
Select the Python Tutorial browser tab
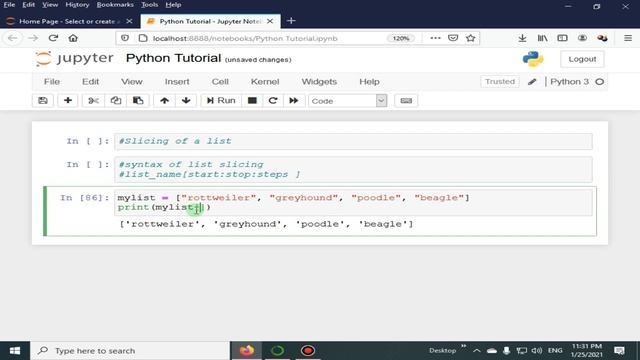click(x=210, y=21)
